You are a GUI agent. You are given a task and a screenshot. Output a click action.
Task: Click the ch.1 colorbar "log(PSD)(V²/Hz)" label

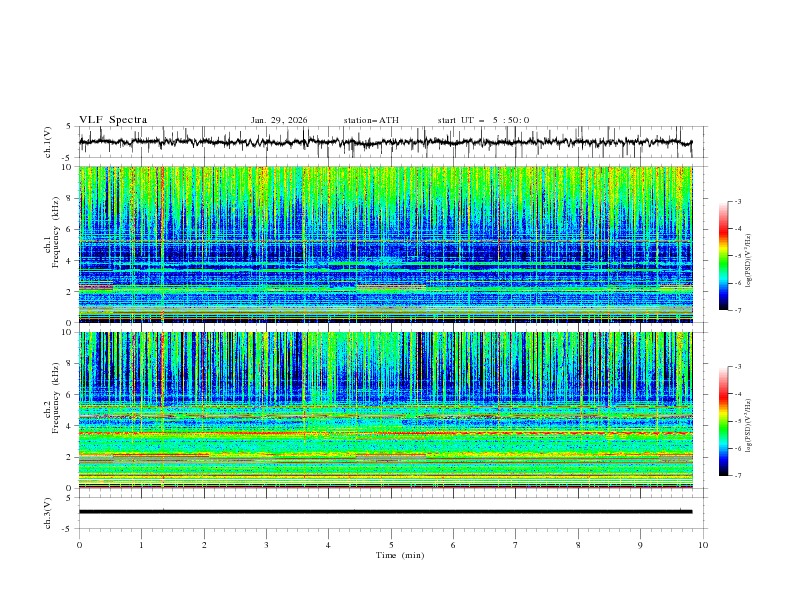[x=749, y=261]
